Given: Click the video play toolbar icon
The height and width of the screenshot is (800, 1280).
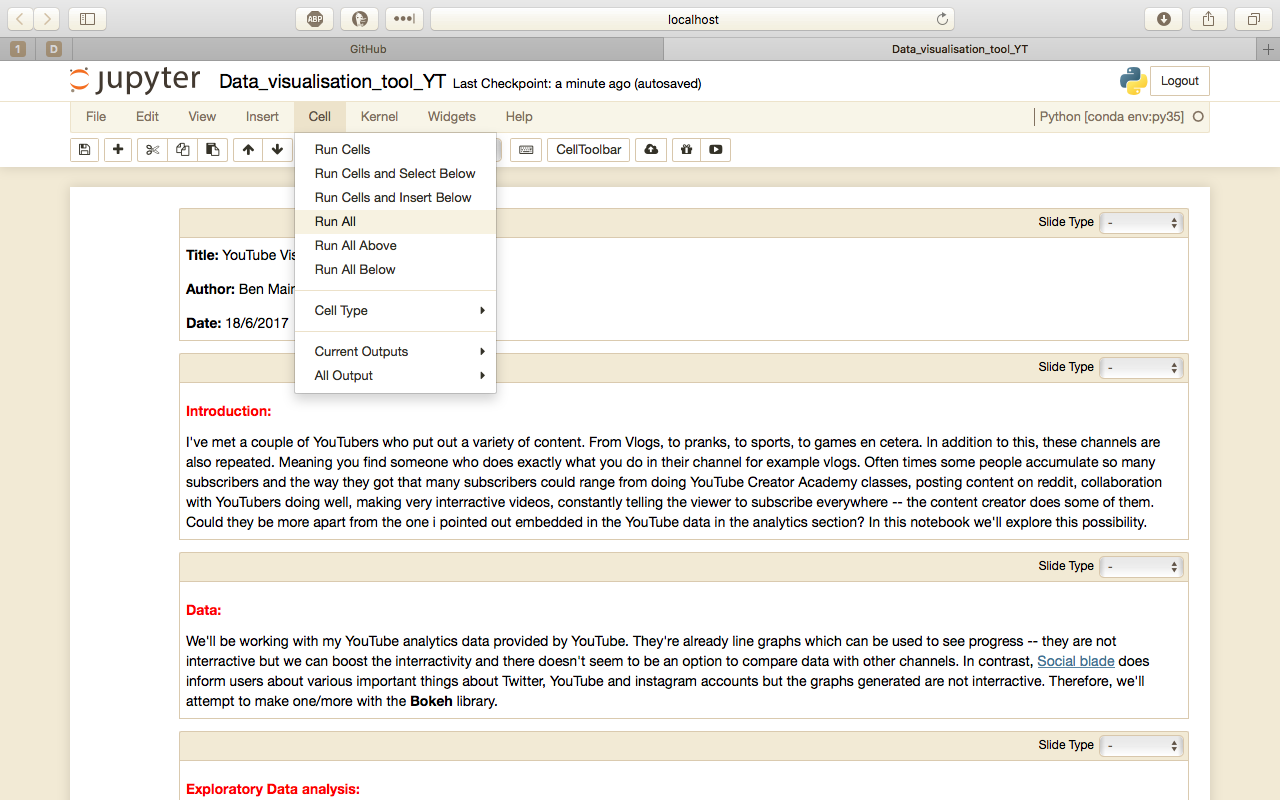Looking at the screenshot, I should (x=715, y=150).
